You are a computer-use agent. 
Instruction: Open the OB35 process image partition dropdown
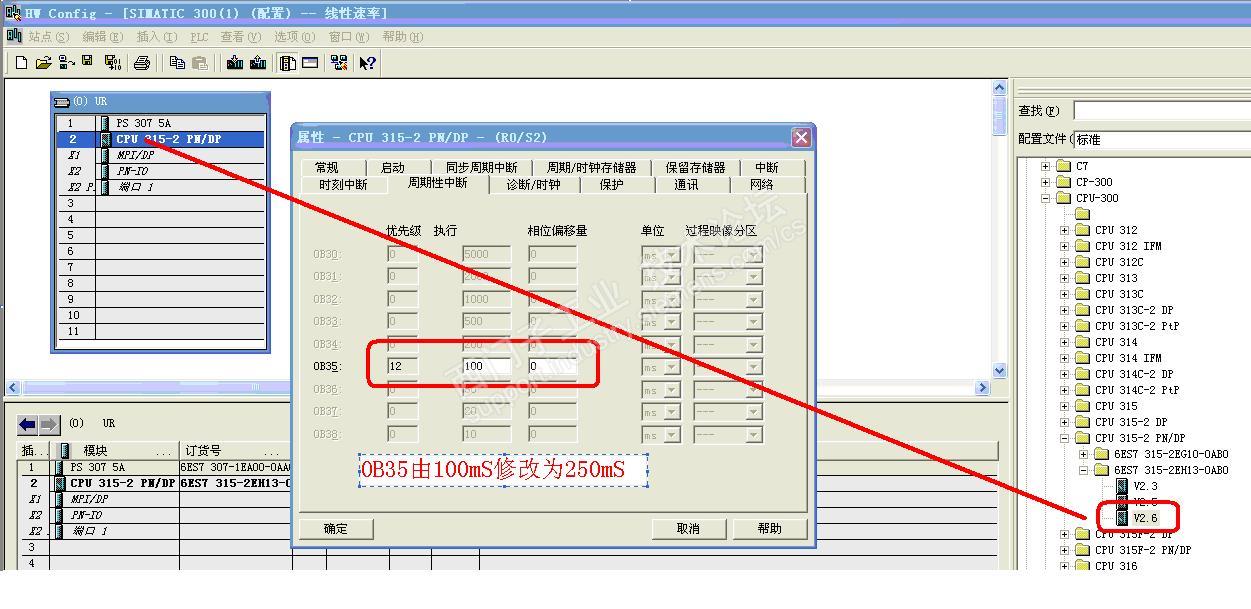point(754,366)
